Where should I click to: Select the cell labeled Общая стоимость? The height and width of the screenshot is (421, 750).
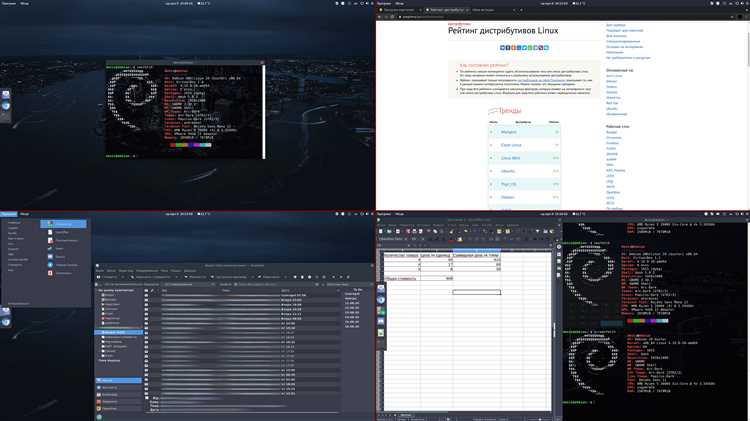pos(402,278)
